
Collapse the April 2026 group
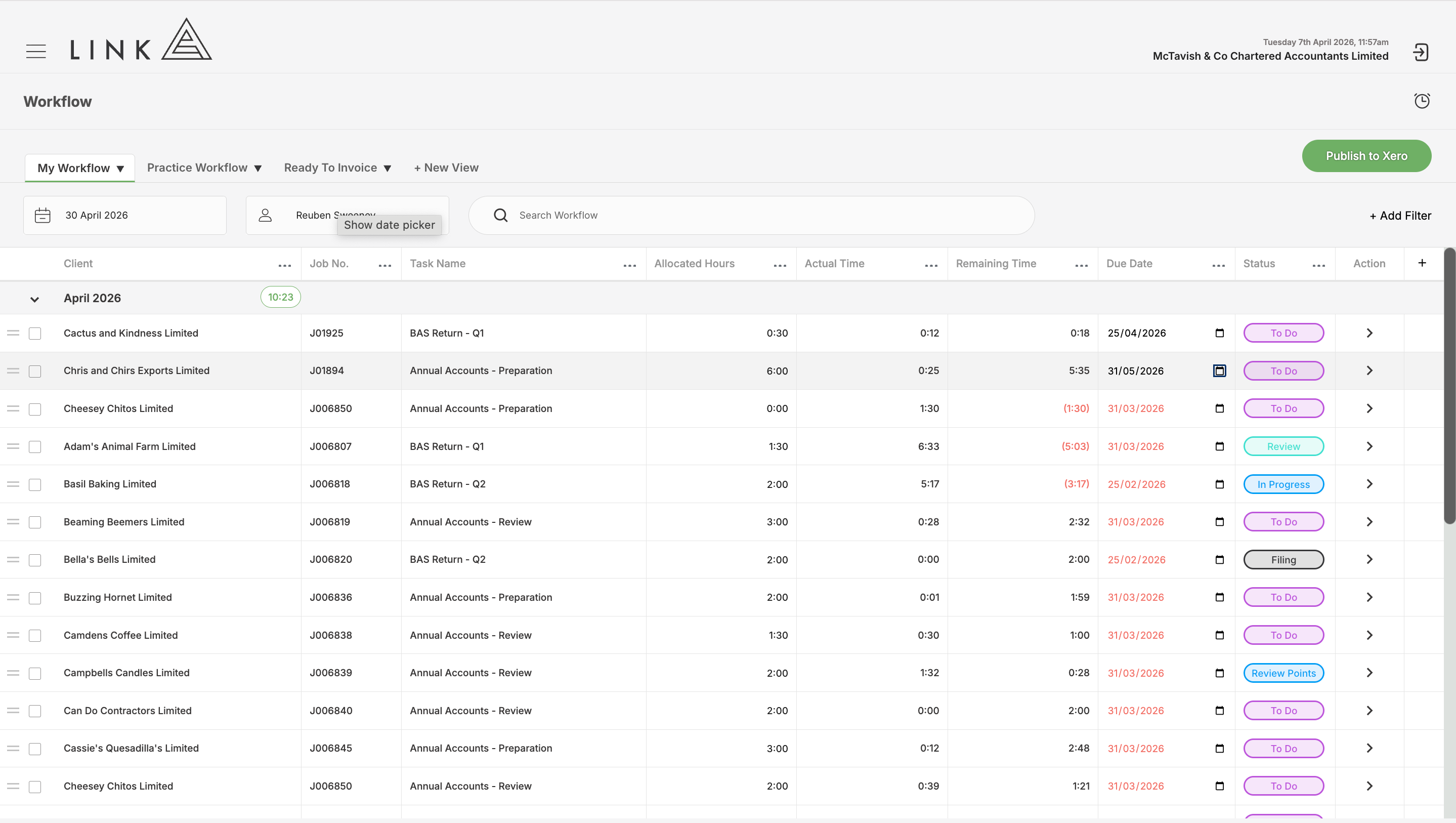[34, 299]
